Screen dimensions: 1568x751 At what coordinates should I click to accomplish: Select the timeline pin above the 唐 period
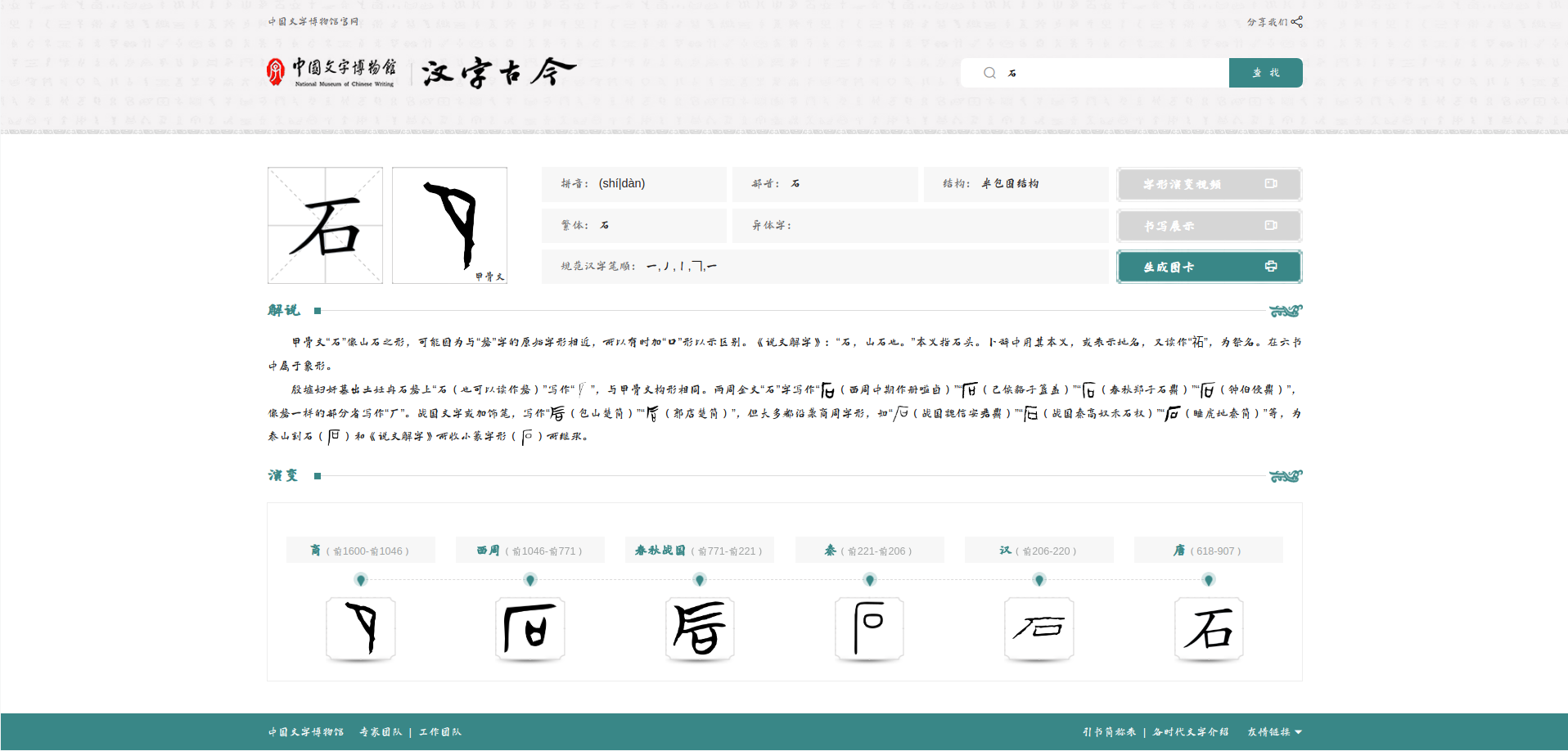[1208, 579]
